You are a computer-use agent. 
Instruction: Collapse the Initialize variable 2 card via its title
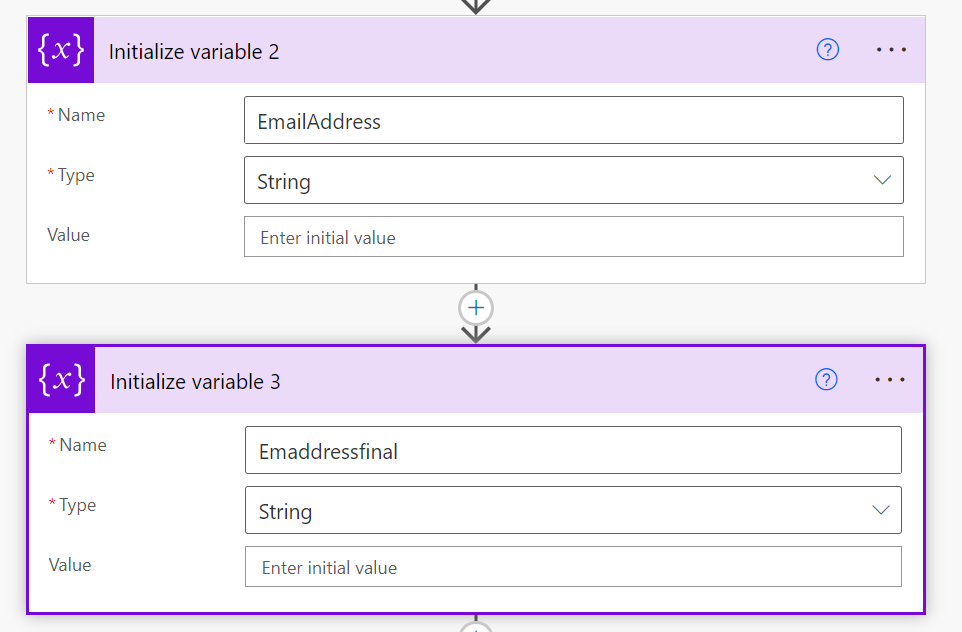click(x=194, y=51)
